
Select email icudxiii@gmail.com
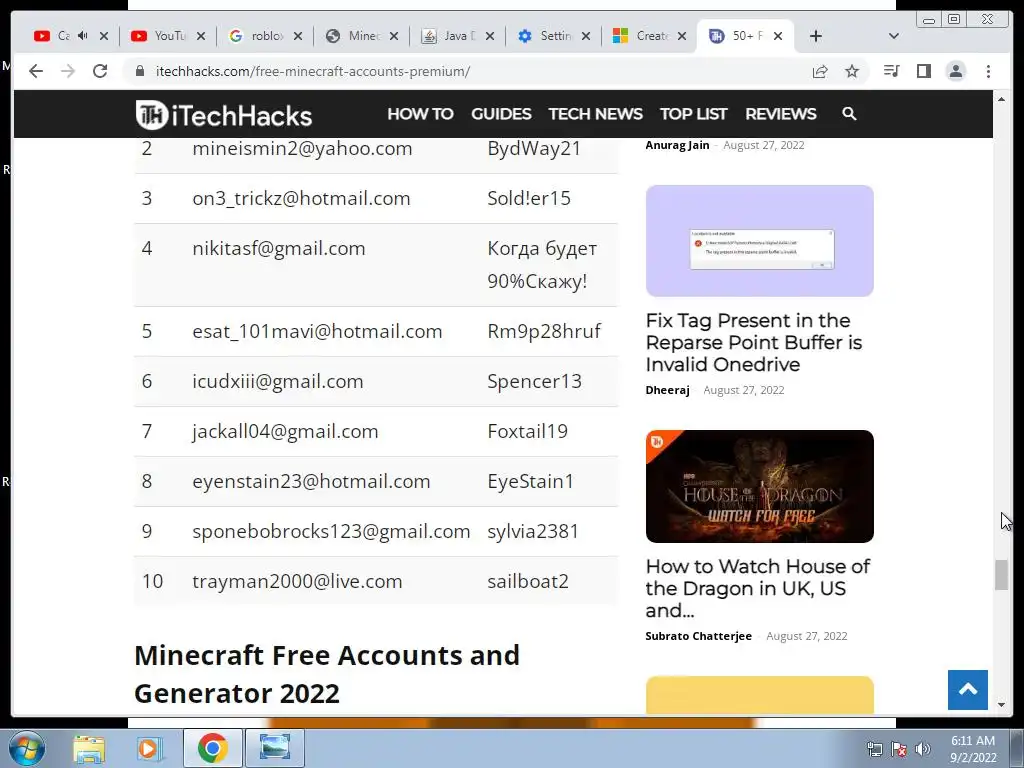pos(278,381)
